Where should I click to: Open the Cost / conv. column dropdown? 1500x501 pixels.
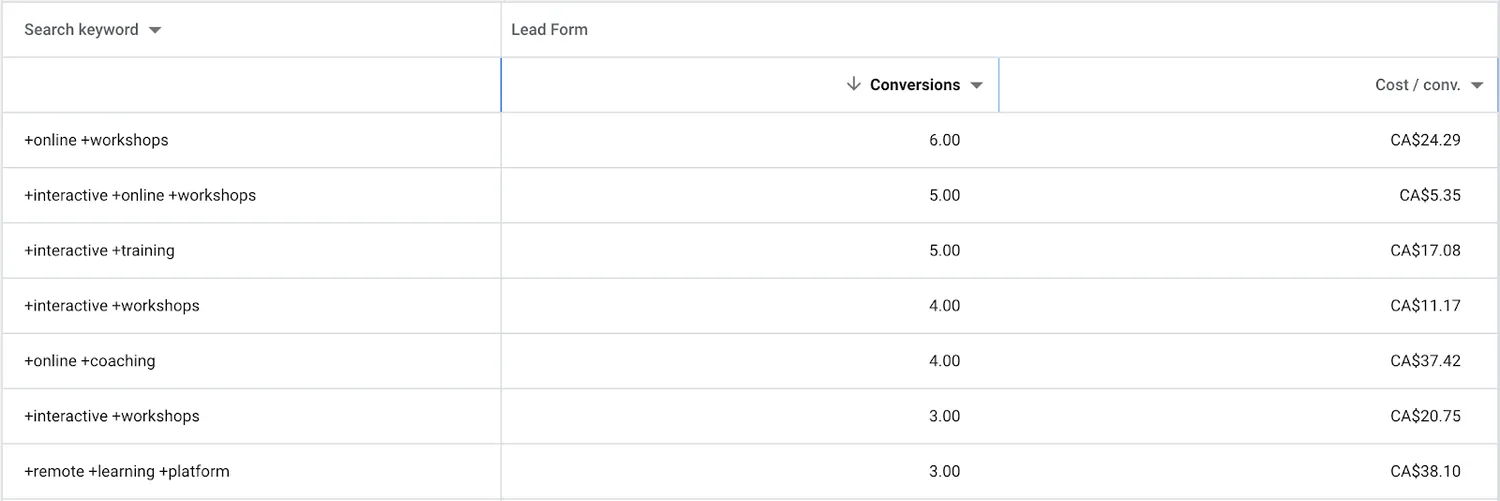coord(1477,86)
